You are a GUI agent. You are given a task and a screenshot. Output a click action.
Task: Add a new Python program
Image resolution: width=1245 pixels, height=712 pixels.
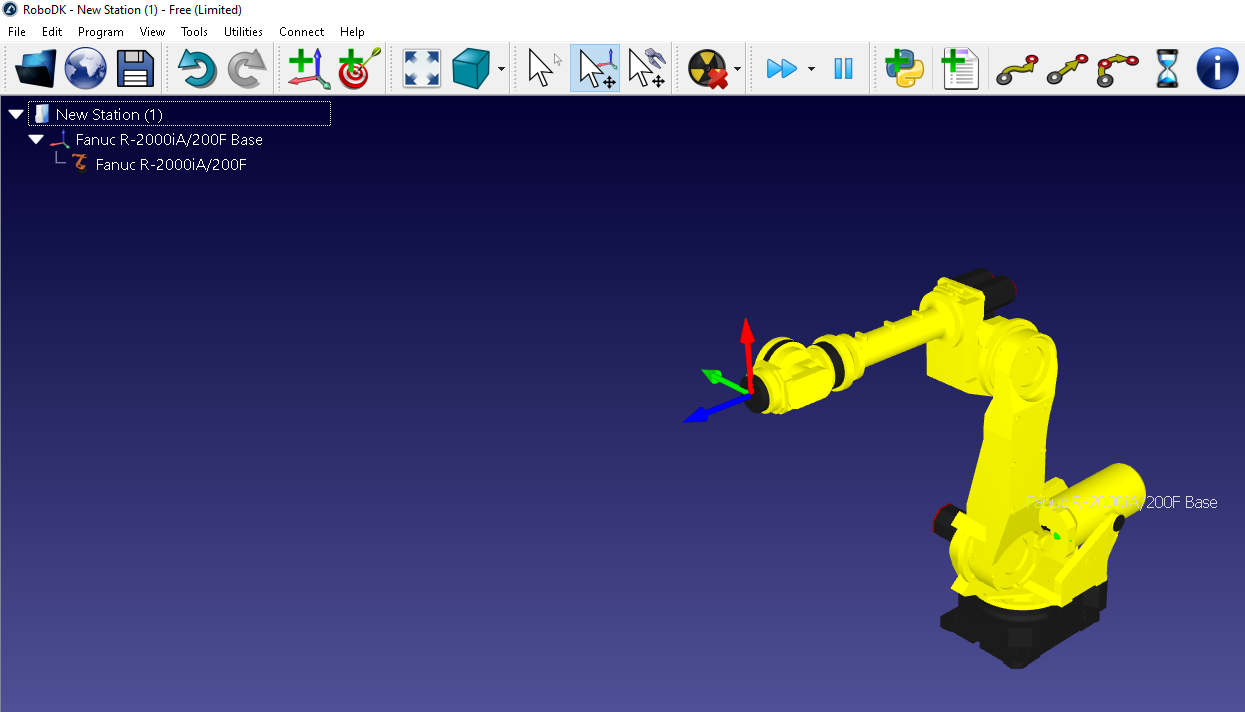(904, 69)
